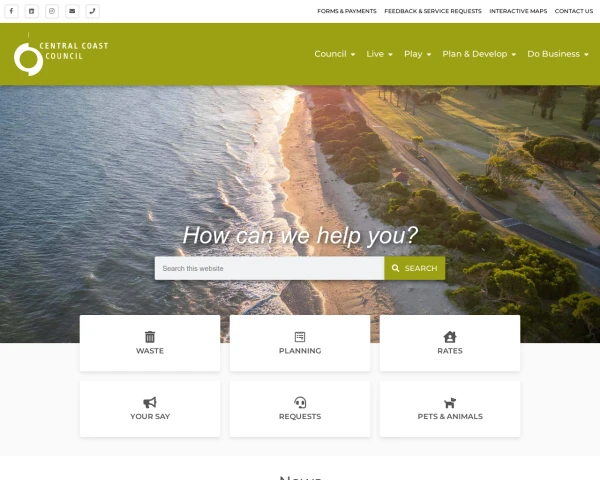The height and width of the screenshot is (480, 600).
Task: Open the Facebook social icon
Action: click(11, 11)
